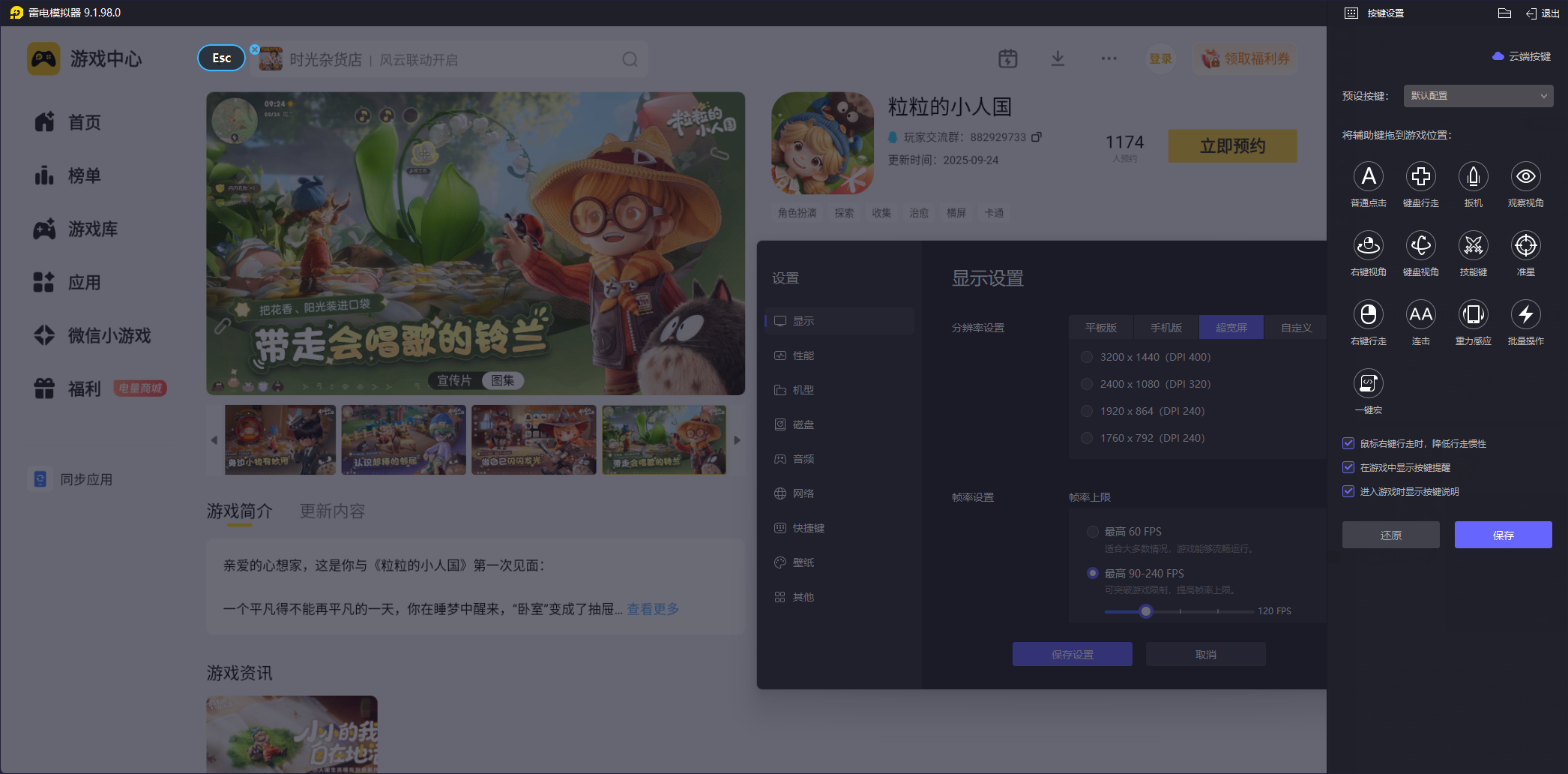The image size is (1568, 774).
Task: Click the 退出 exit icon
Action: 1543,13
